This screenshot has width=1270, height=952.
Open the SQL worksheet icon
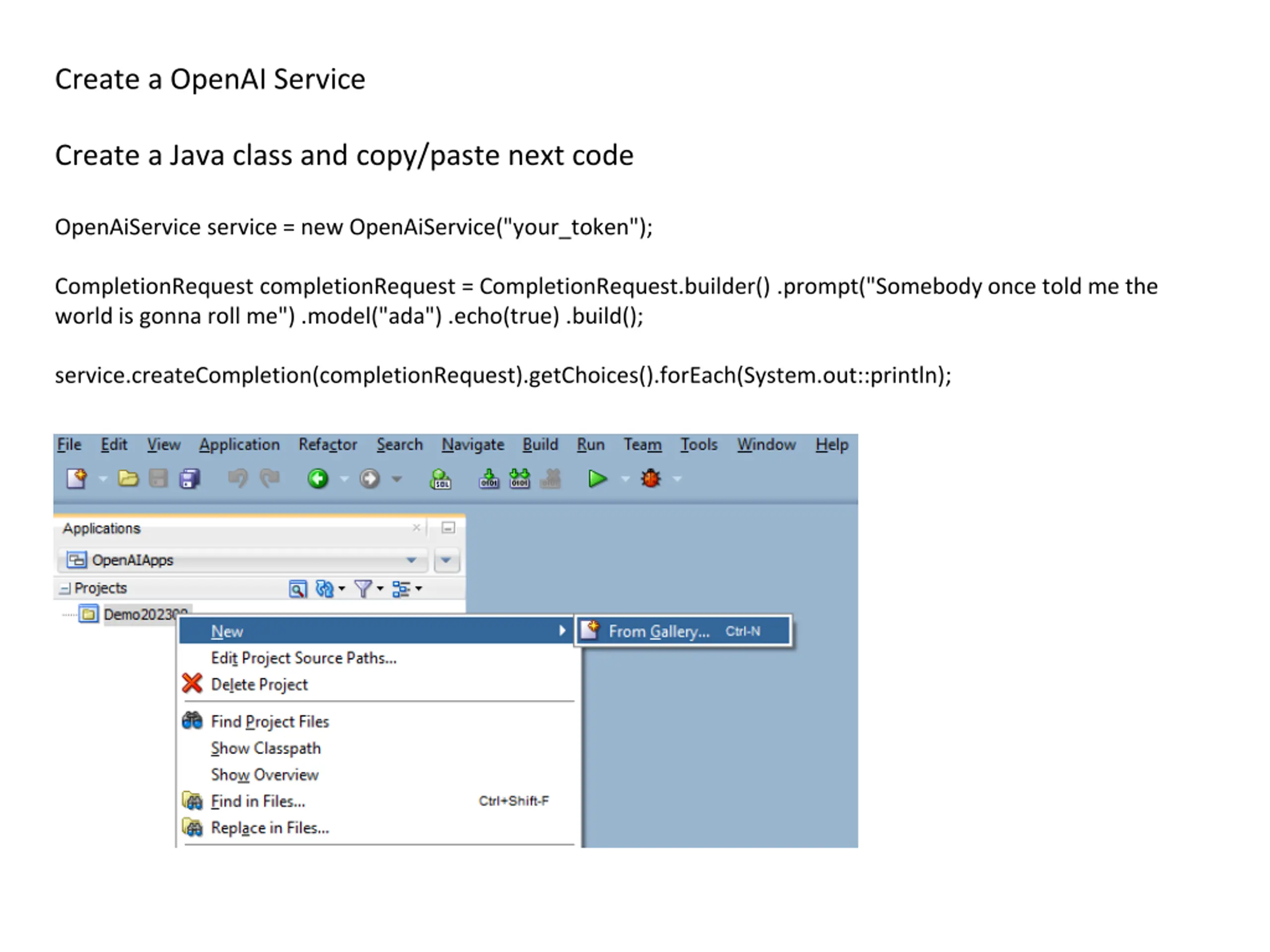(441, 478)
